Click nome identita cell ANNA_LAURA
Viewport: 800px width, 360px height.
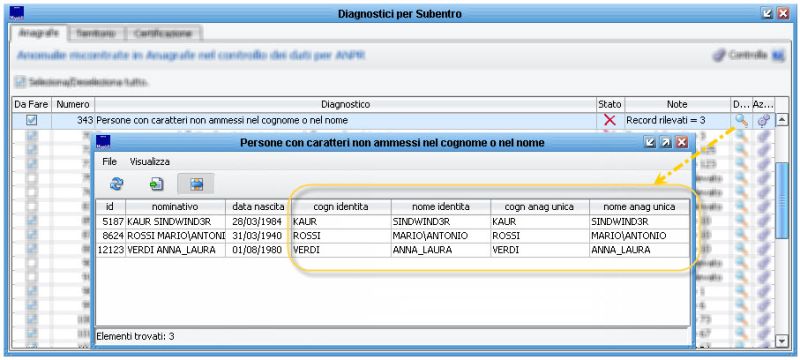(441, 250)
